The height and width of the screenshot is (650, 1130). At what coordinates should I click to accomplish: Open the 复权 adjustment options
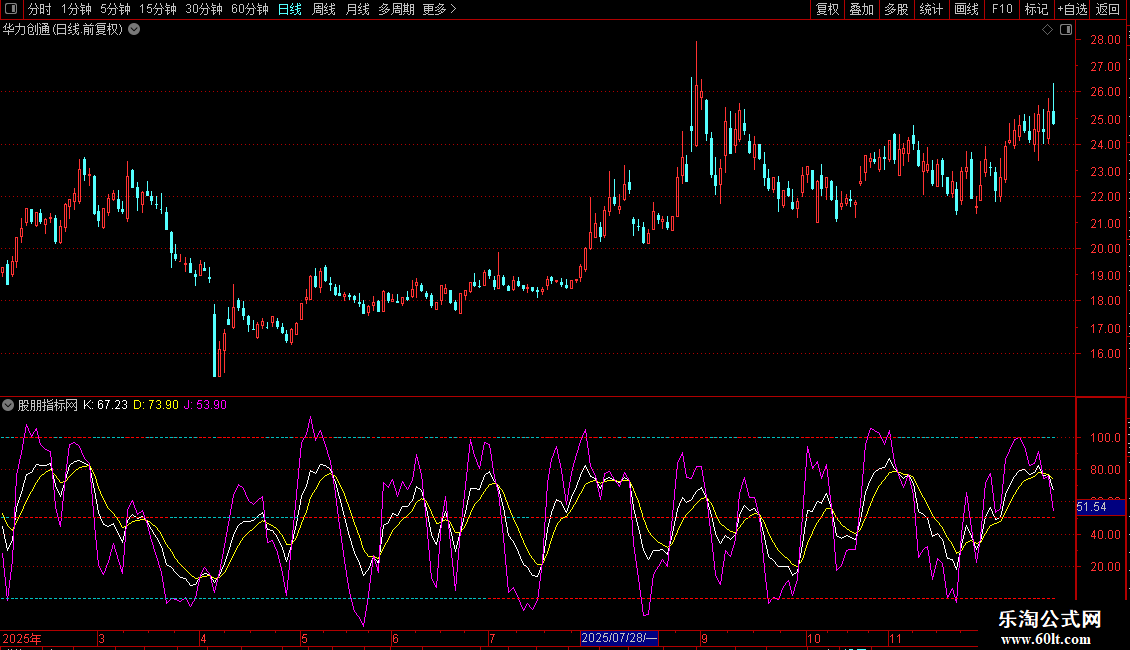tap(827, 9)
